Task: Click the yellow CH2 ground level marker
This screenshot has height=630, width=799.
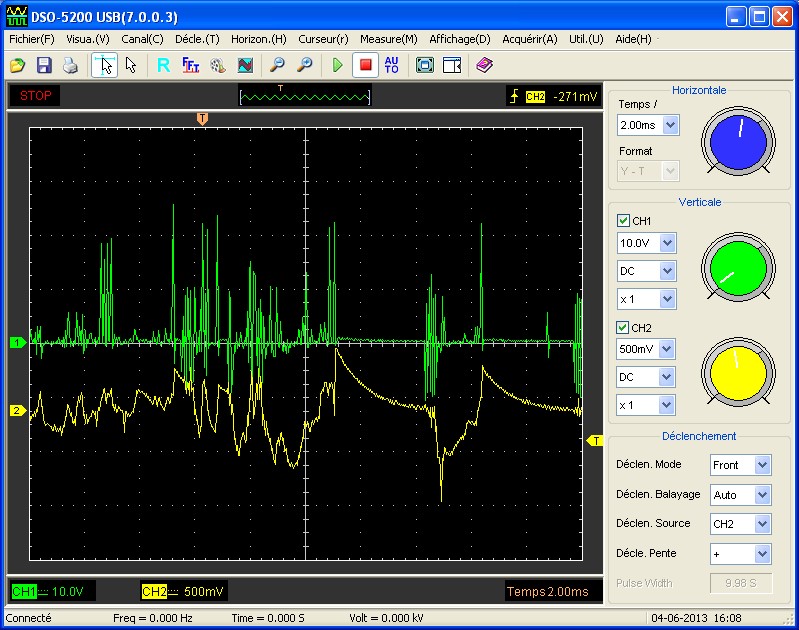Action: [17, 410]
